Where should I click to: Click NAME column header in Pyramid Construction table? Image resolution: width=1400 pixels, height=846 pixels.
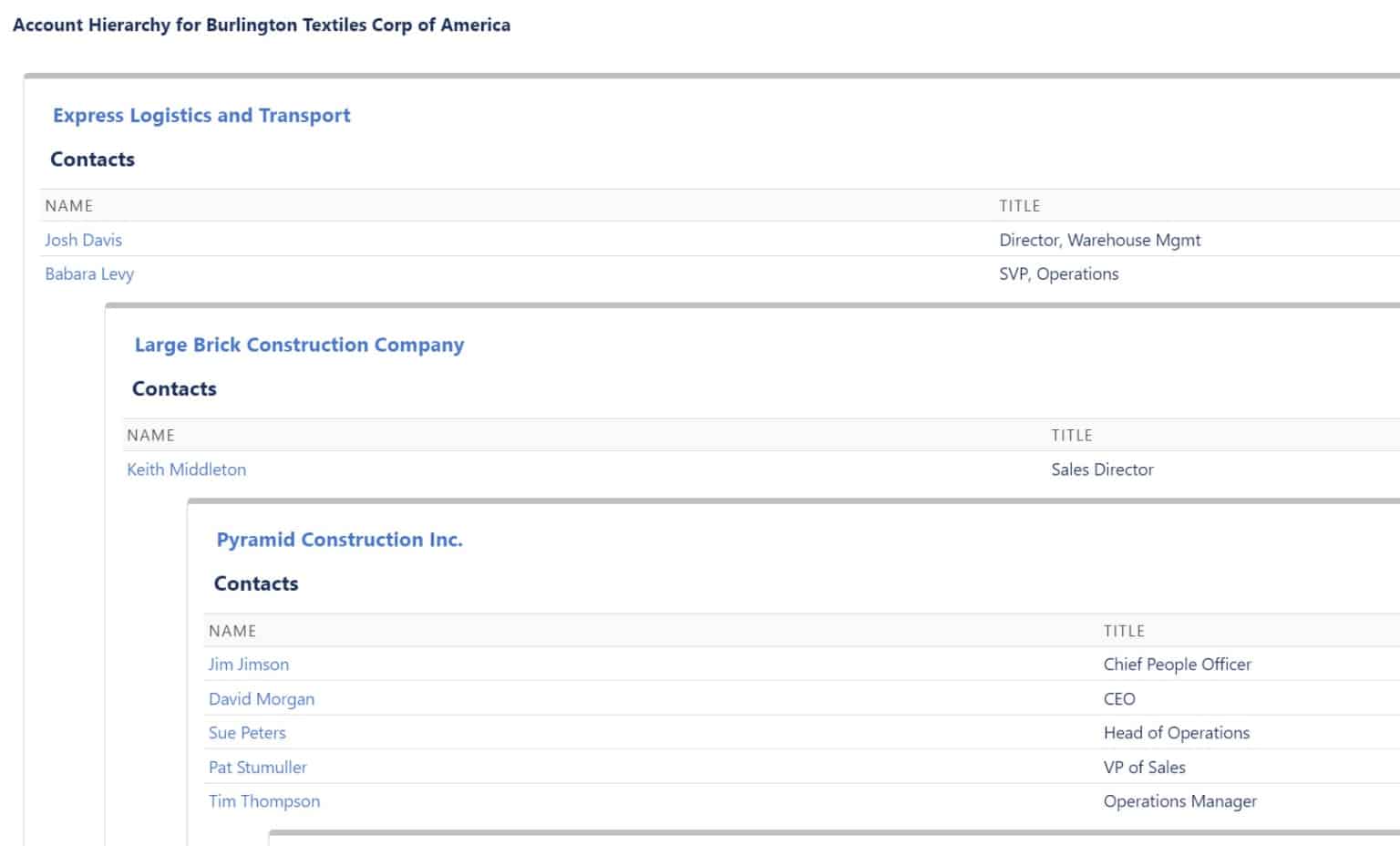(232, 631)
